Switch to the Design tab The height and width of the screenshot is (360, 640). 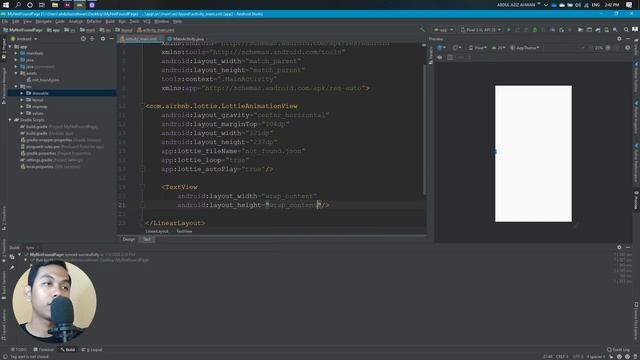[129, 239]
